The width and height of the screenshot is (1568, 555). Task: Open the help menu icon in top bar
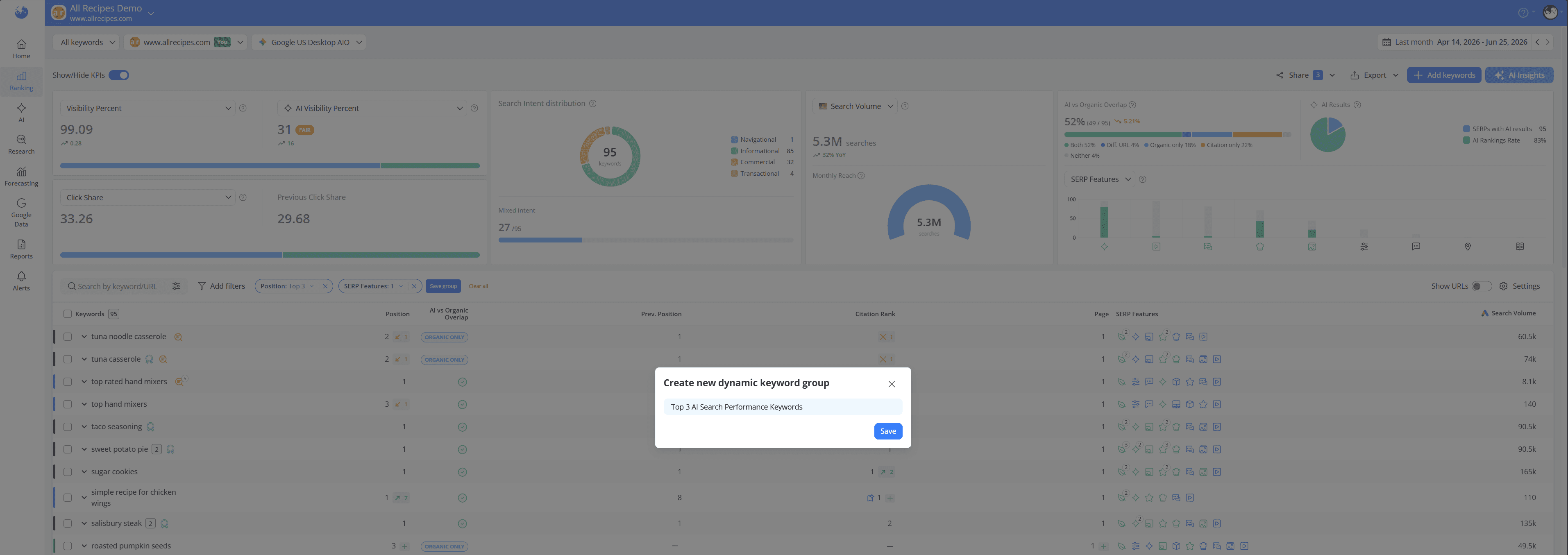(x=1523, y=12)
